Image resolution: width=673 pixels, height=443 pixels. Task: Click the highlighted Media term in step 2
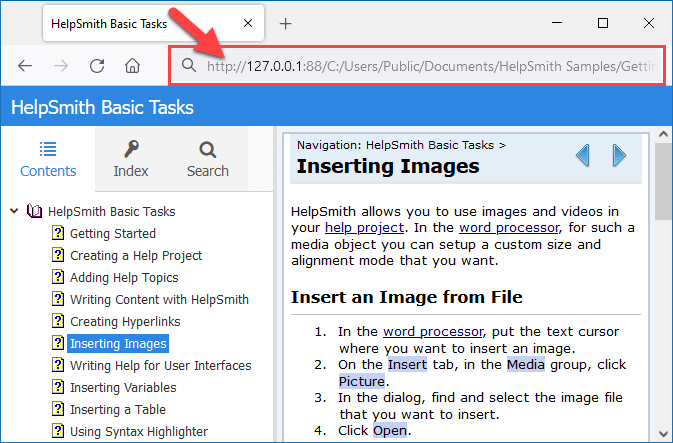coord(526,364)
